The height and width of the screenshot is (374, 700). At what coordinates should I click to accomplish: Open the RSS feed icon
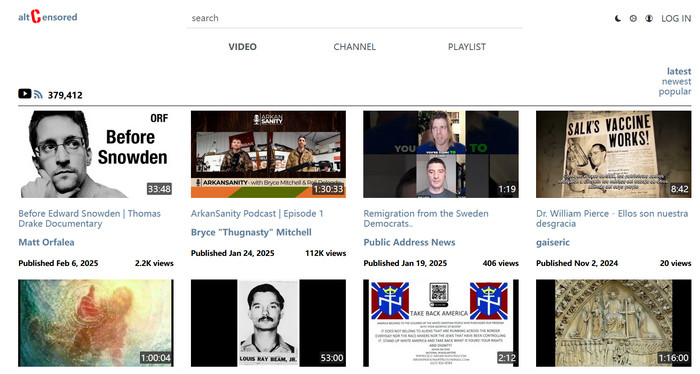[38, 94]
